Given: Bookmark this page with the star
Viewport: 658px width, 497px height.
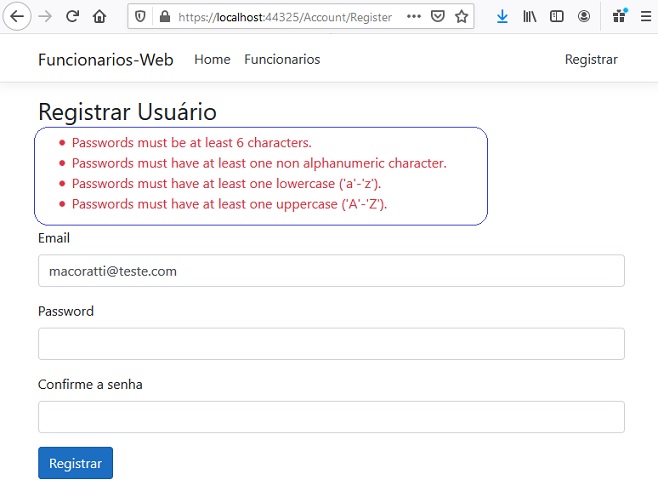Looking at the screenshot, I should (x=462, y=16).
